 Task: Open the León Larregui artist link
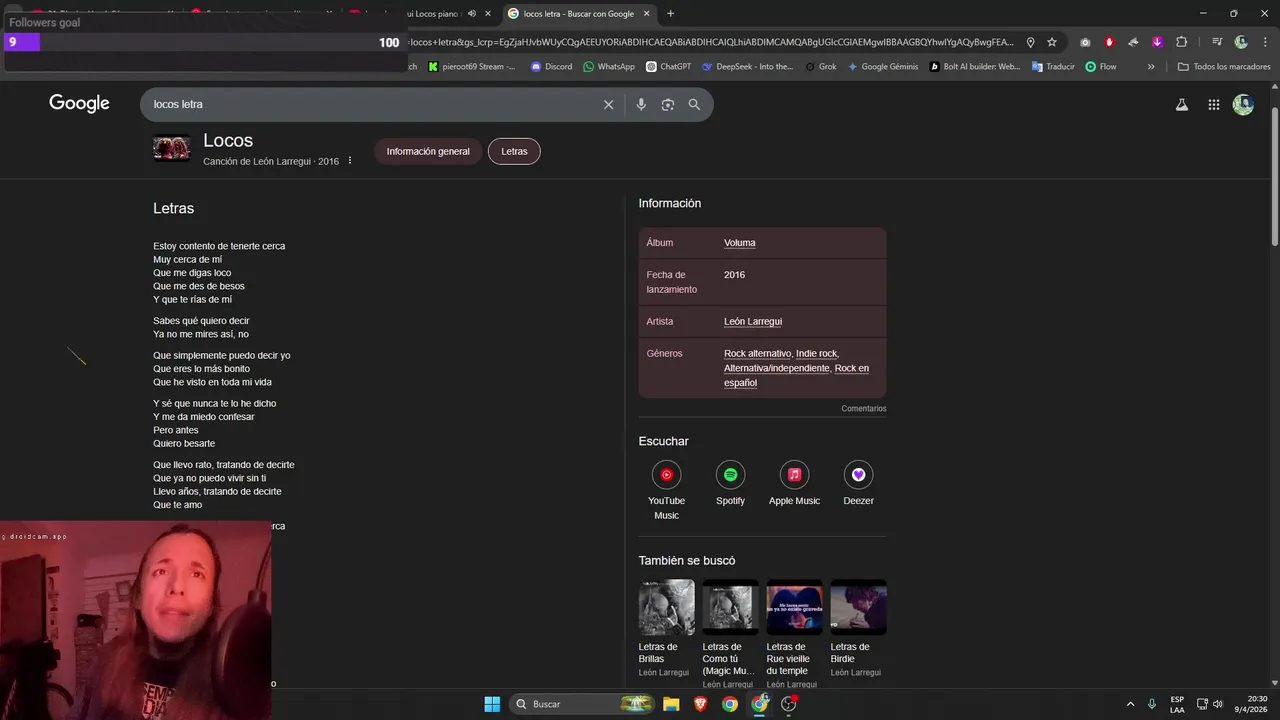point(753,322)
